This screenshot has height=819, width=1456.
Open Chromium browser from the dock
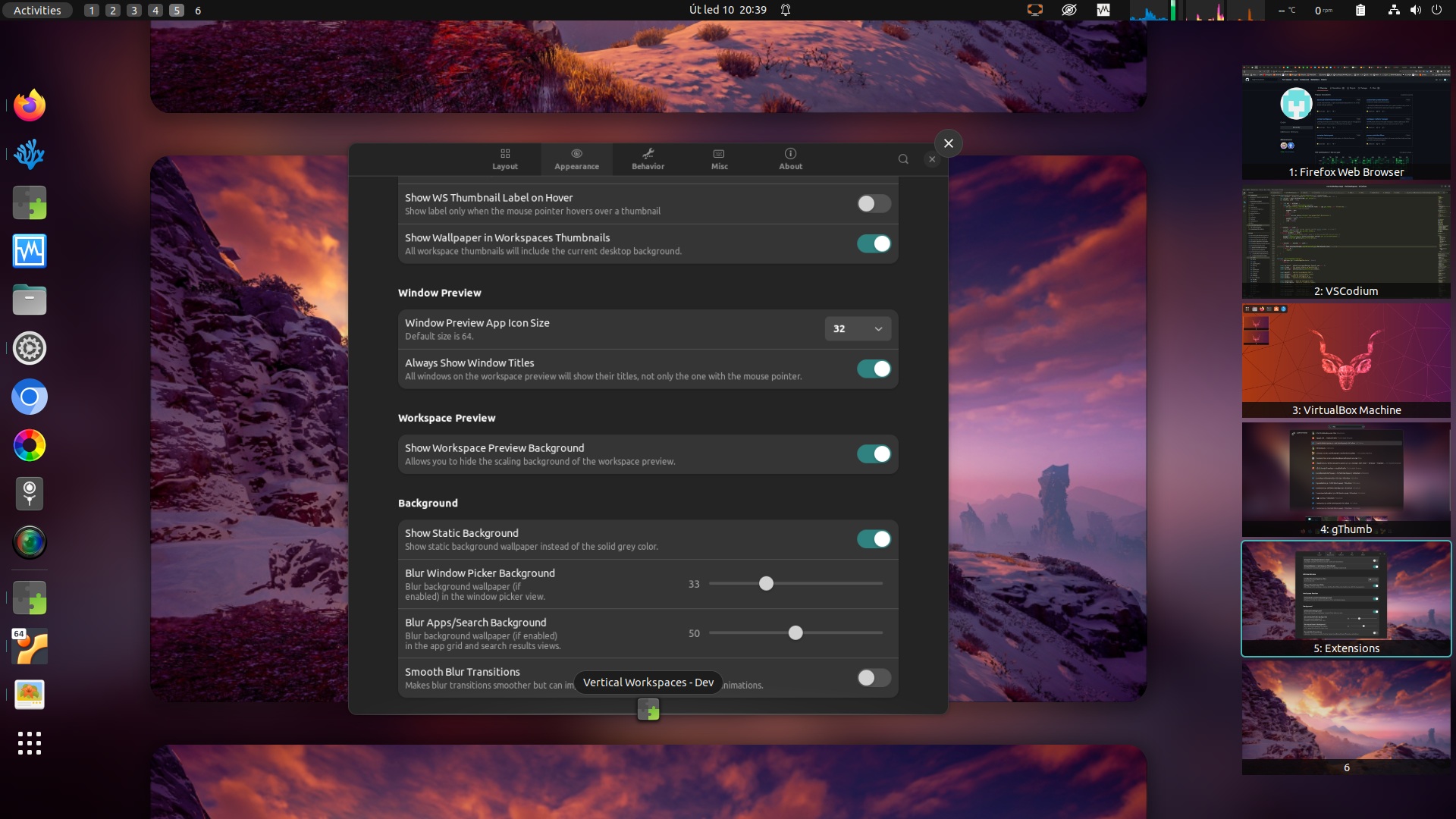[x=30, y=397]
